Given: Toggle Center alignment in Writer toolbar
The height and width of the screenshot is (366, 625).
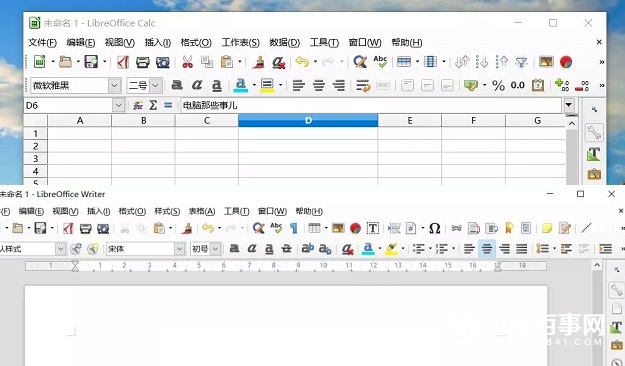Looking at the screenshot, I should coord(487,249).
